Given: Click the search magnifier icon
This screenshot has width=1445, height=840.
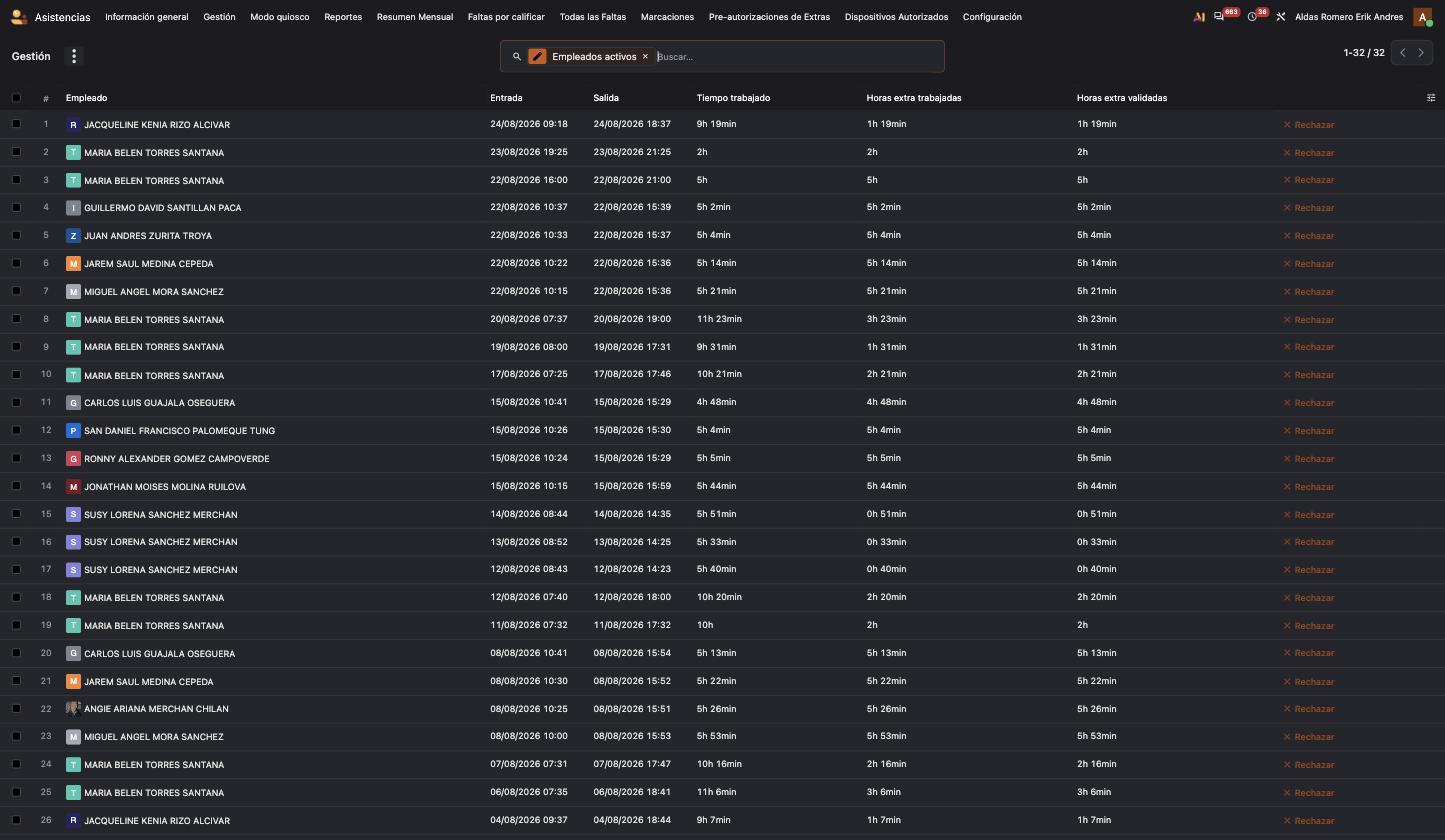Looking at the screenshot, I should 517,57.
